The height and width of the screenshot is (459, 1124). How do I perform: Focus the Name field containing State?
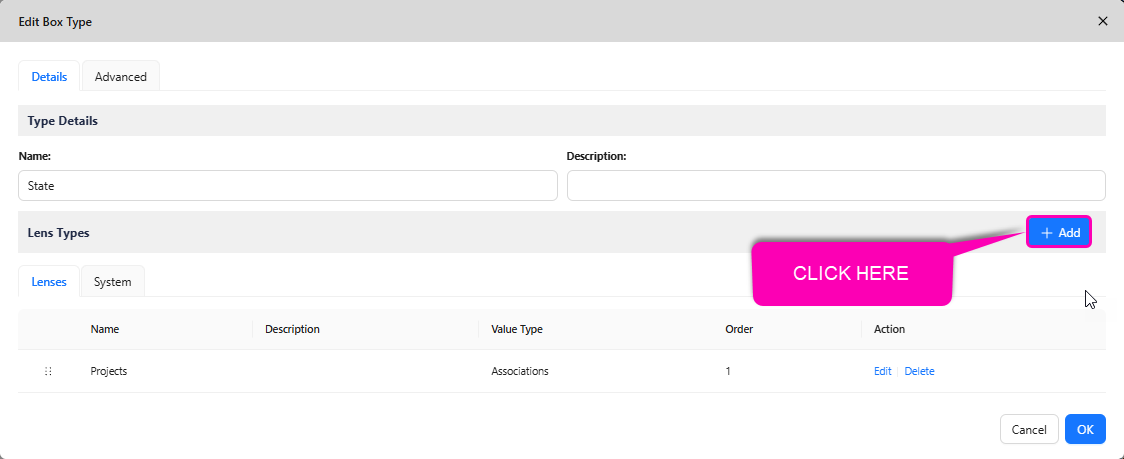click(x=287, y=185)
